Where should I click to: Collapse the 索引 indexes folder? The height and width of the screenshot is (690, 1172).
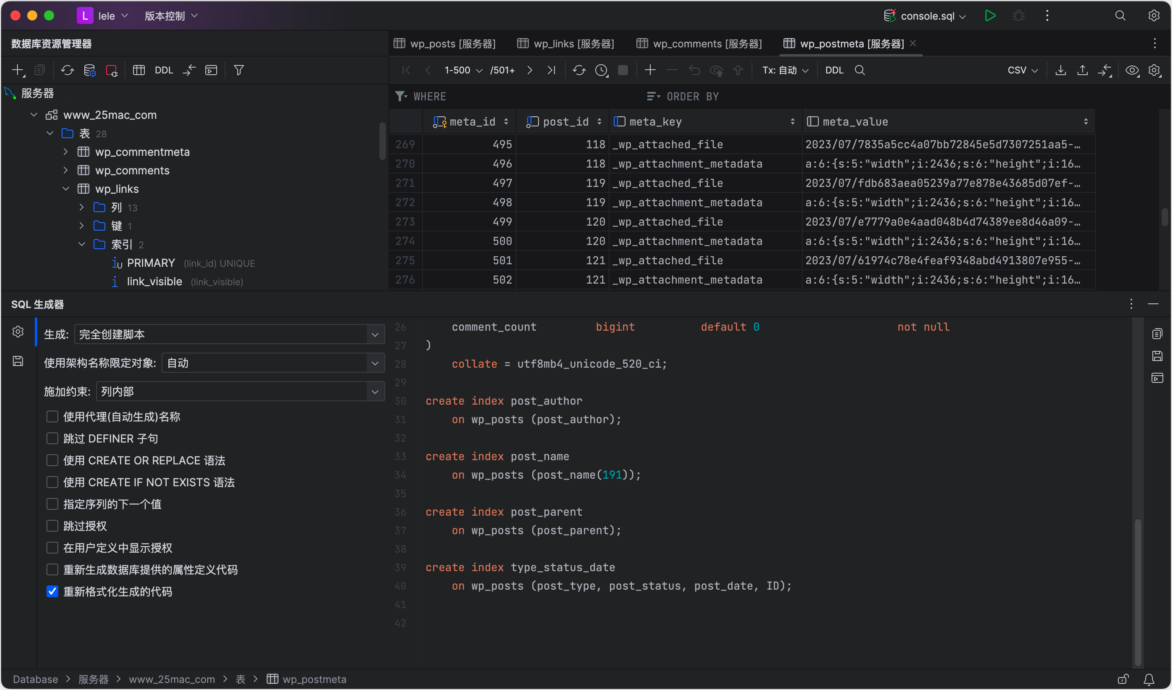82,244
